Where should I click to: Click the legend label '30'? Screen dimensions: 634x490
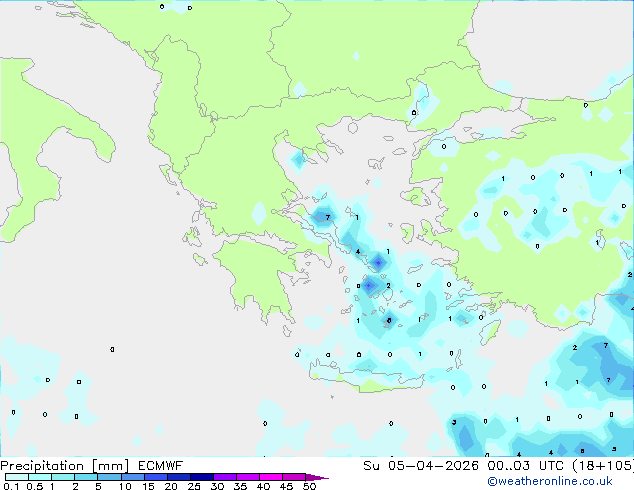click(218, 486)
